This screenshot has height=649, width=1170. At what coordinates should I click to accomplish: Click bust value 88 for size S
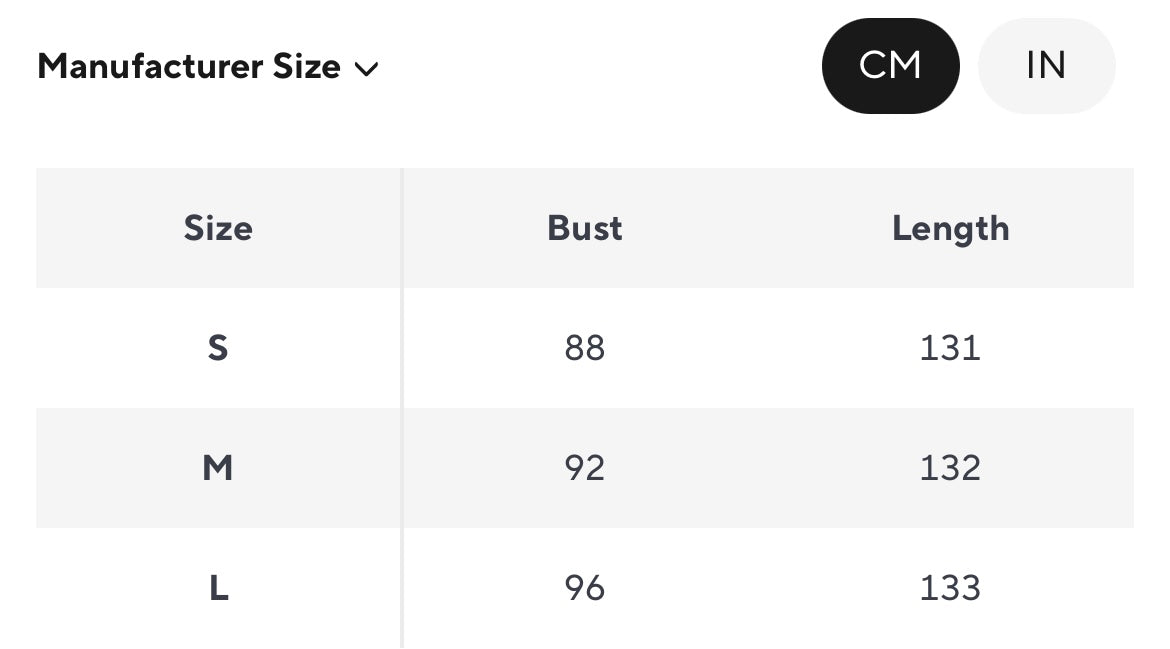coord(584,348)
